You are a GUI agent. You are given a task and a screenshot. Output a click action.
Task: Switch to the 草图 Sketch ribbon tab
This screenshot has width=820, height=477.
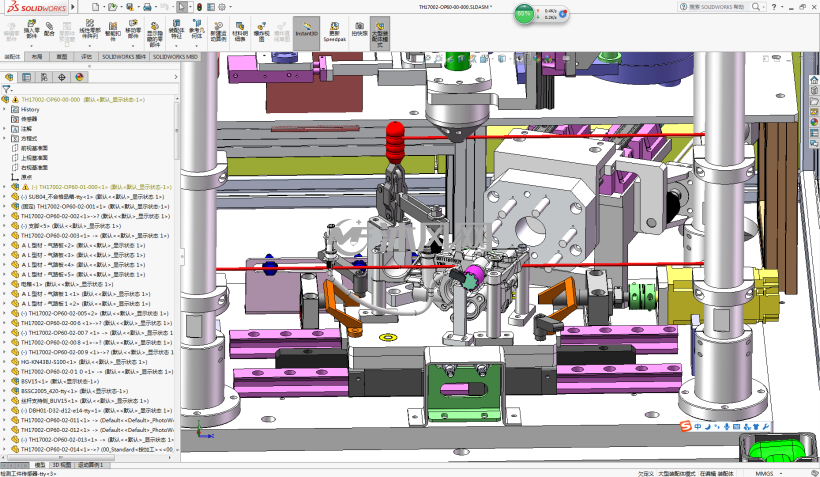point(62,56)
